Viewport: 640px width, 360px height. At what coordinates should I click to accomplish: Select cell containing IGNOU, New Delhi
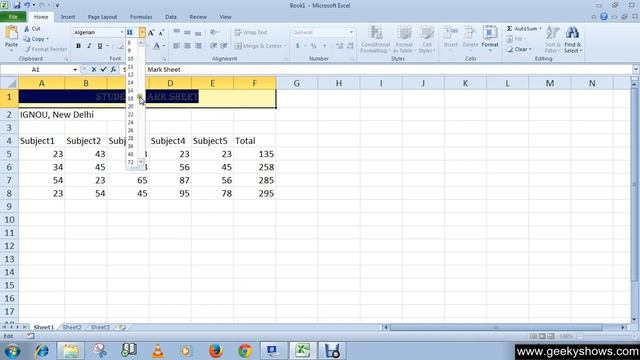point(42,115)
